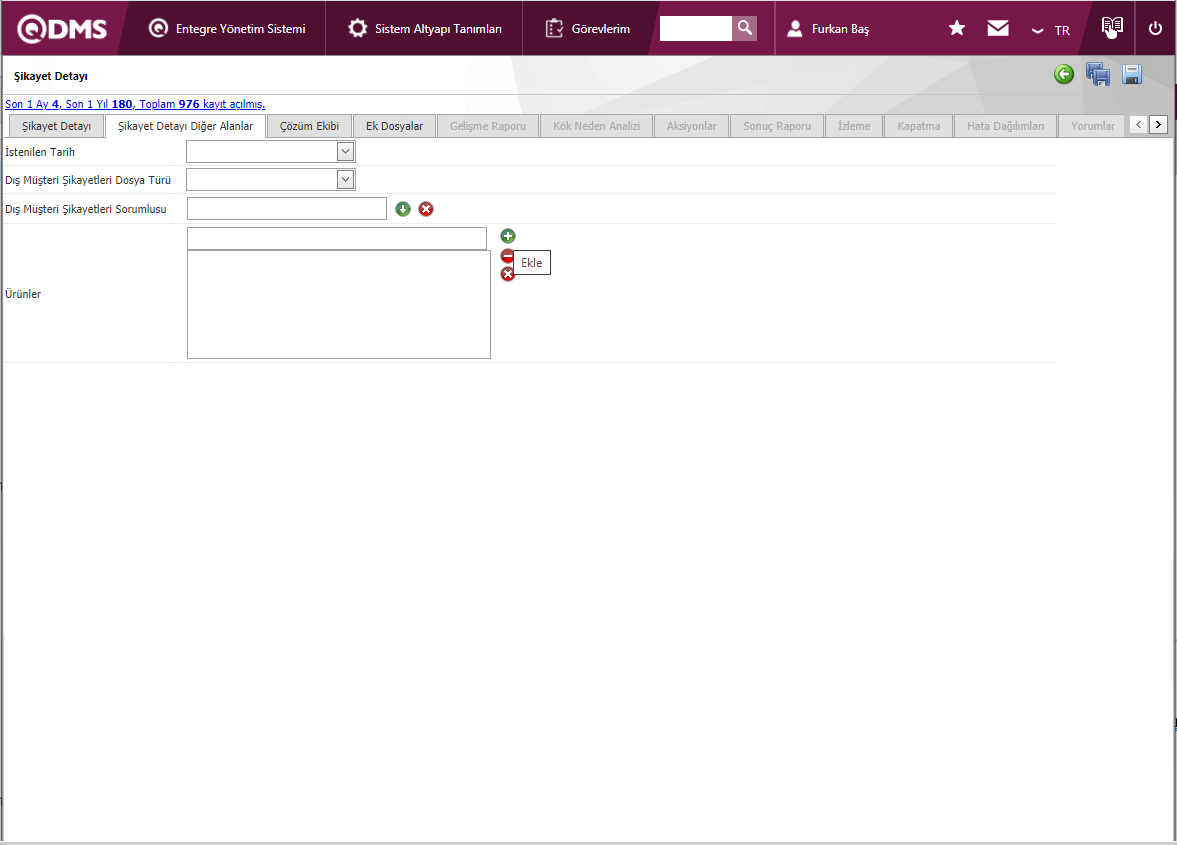Open the help book icon
Image resolution: width=1177 pixels, height=845 pixels.
point(1112,27)
